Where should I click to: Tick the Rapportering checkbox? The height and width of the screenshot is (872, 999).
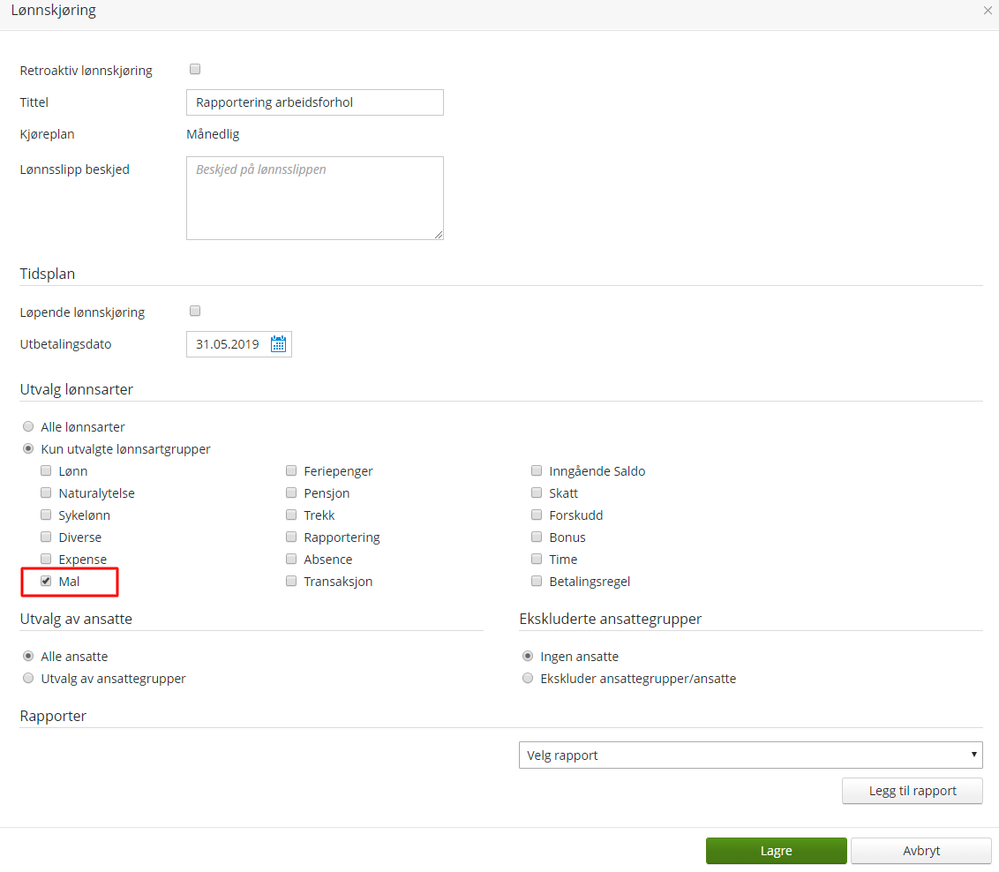291,537
